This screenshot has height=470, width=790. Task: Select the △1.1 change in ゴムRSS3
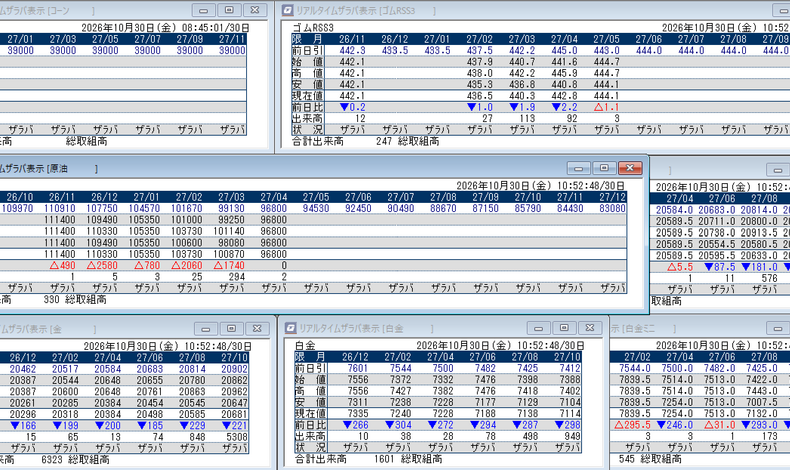point(606,107)
